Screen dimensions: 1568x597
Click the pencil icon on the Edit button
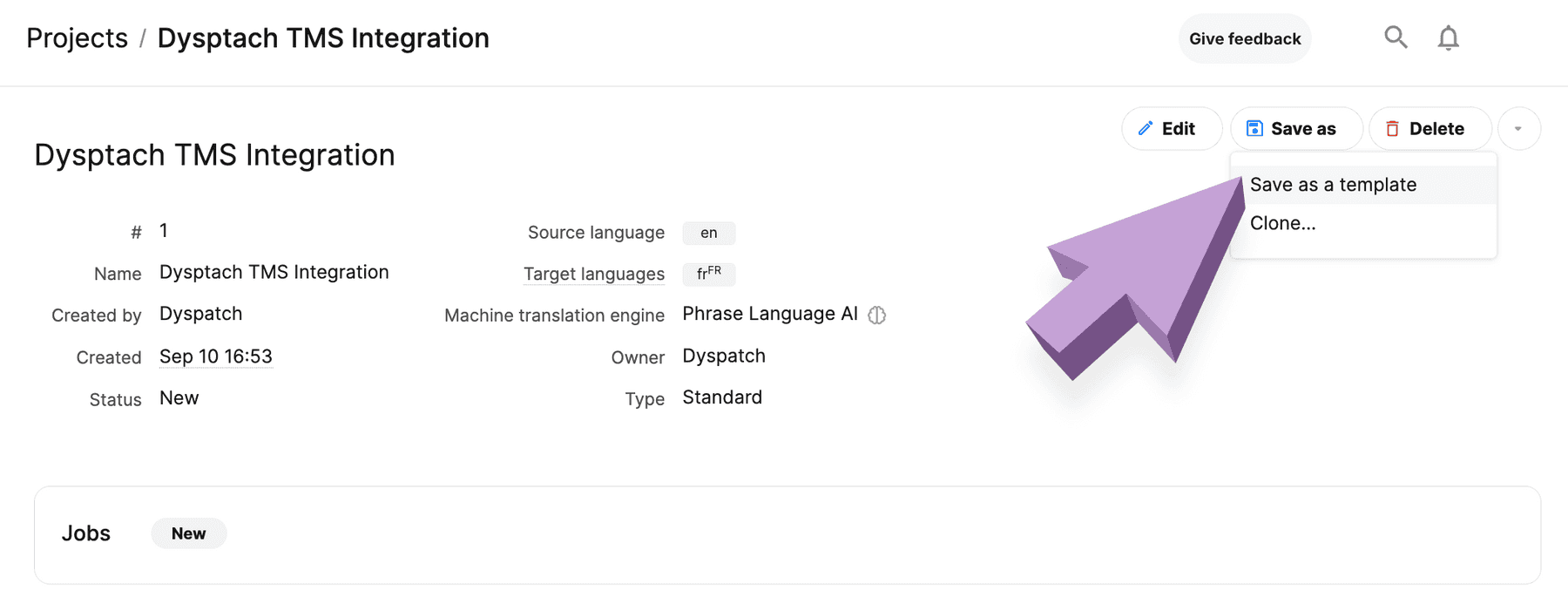(1146, 128)
